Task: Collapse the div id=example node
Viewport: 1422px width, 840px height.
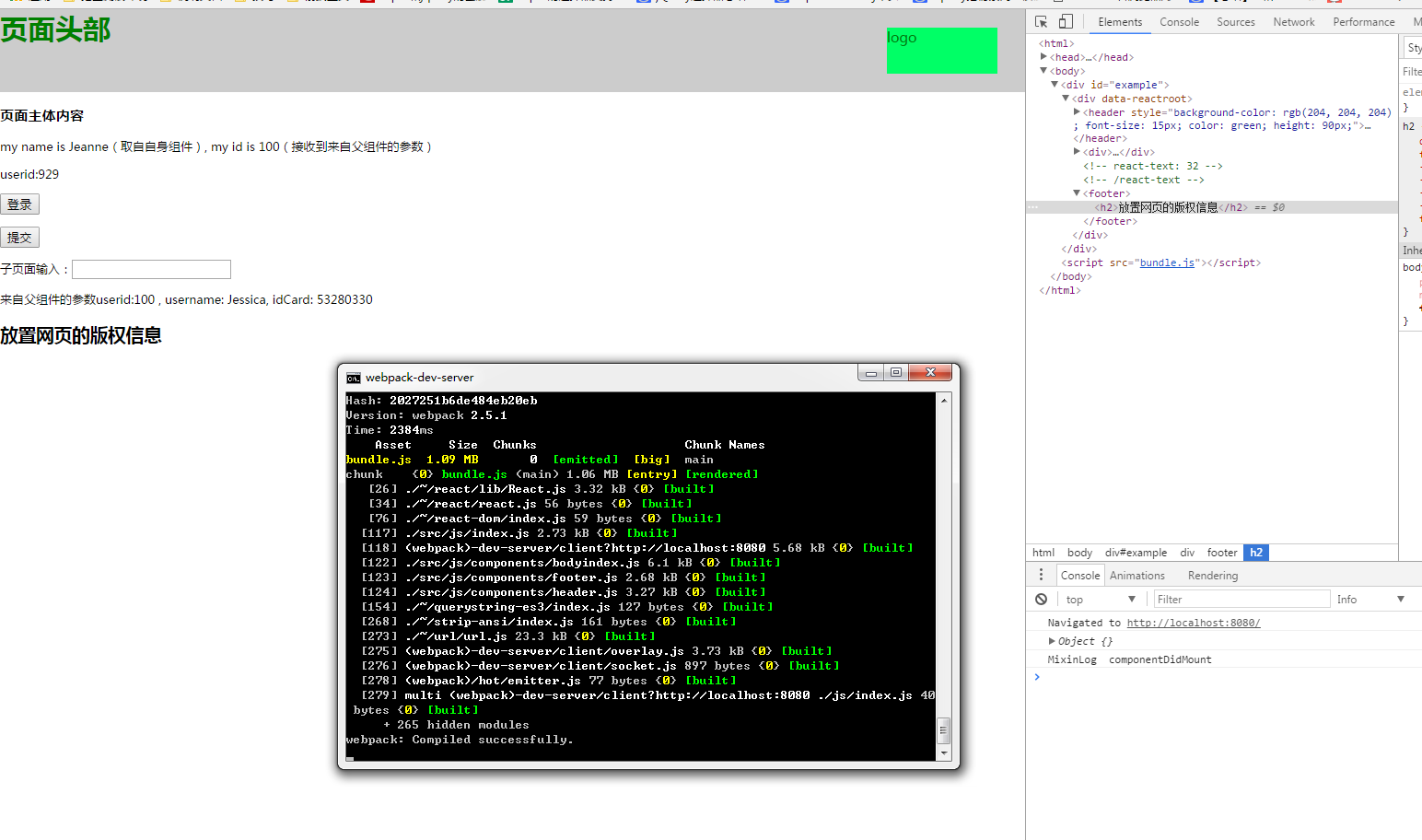Action: pos(1055,85)
